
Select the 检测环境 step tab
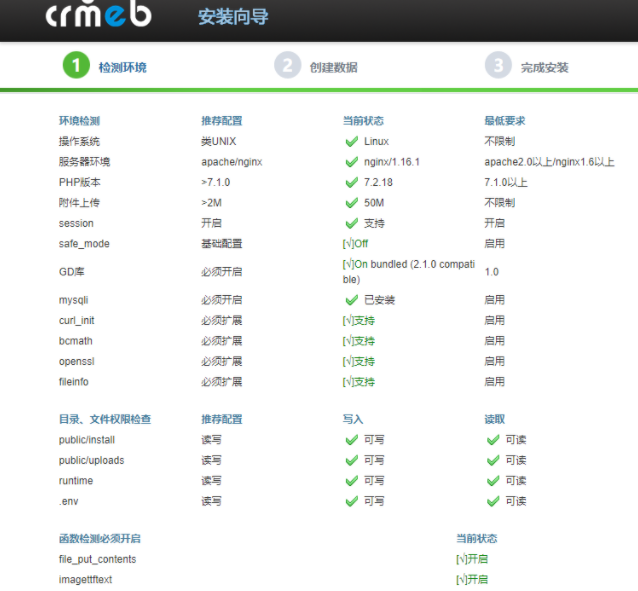[122, 67]
